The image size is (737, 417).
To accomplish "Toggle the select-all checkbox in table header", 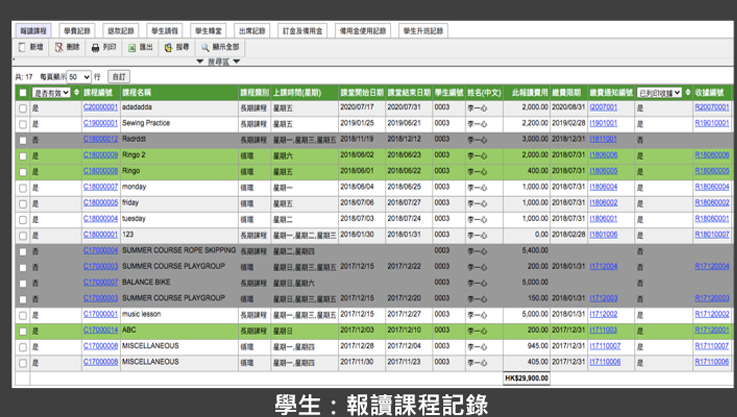I will tap(23, 93).
